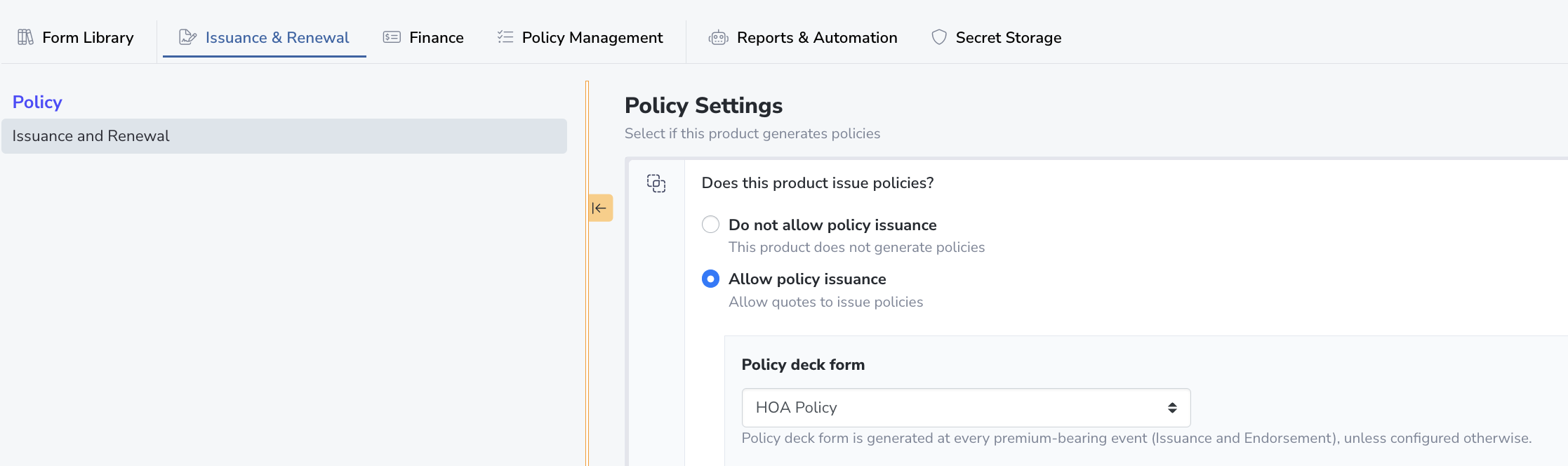Click 'Does this product issue policies?' text
Image resolution: width=1568 pixels, height=466 pixels.
click(x=818, y=183)
